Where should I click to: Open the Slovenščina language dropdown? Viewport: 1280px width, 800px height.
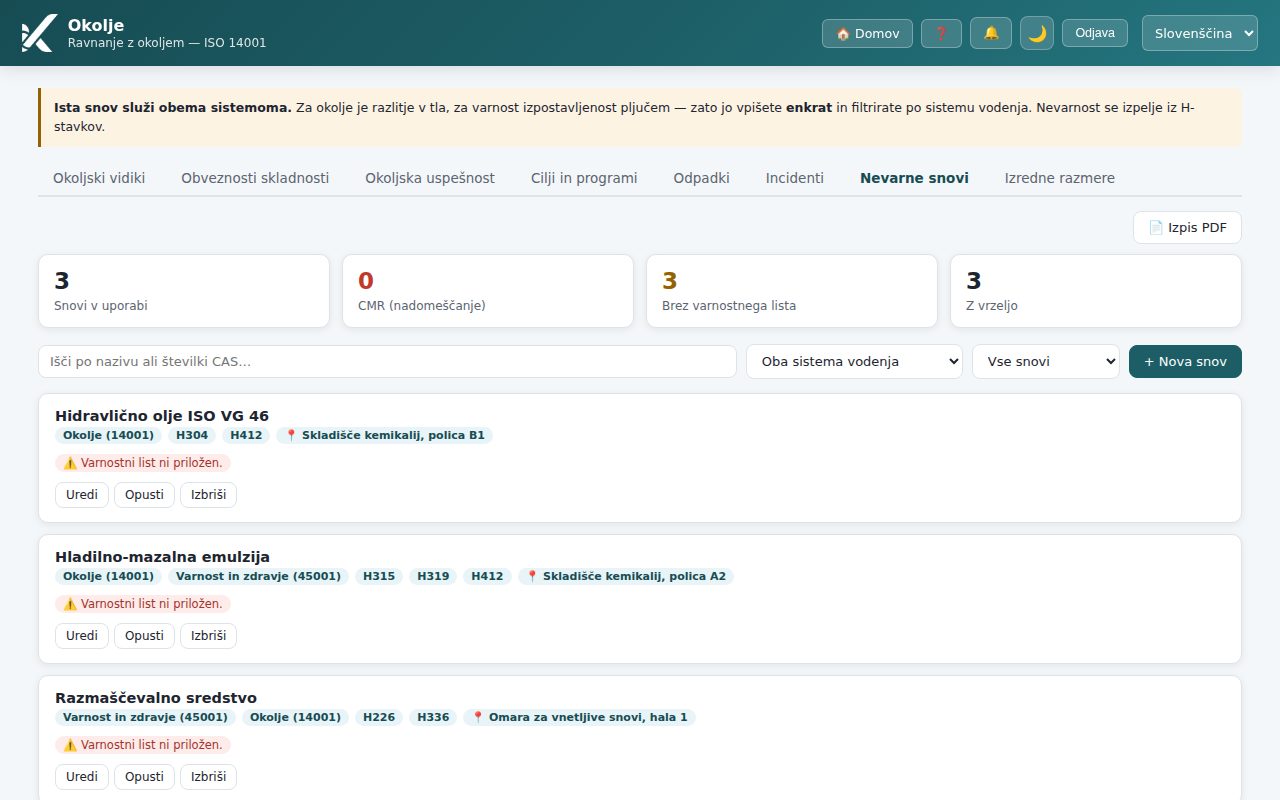point(1200,33)
